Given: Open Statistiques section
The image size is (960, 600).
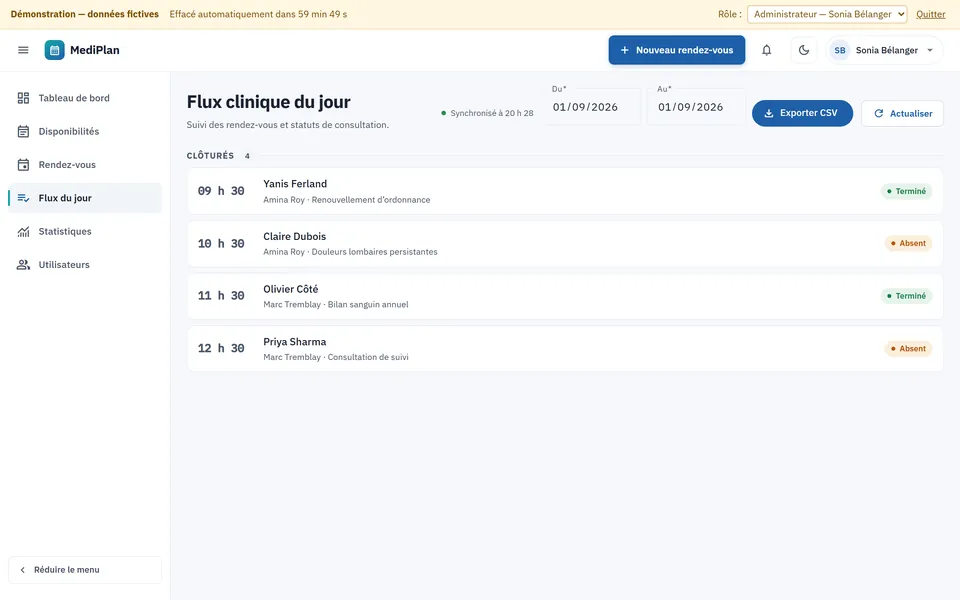Looking at the screenshot, I should click(85, 231).
